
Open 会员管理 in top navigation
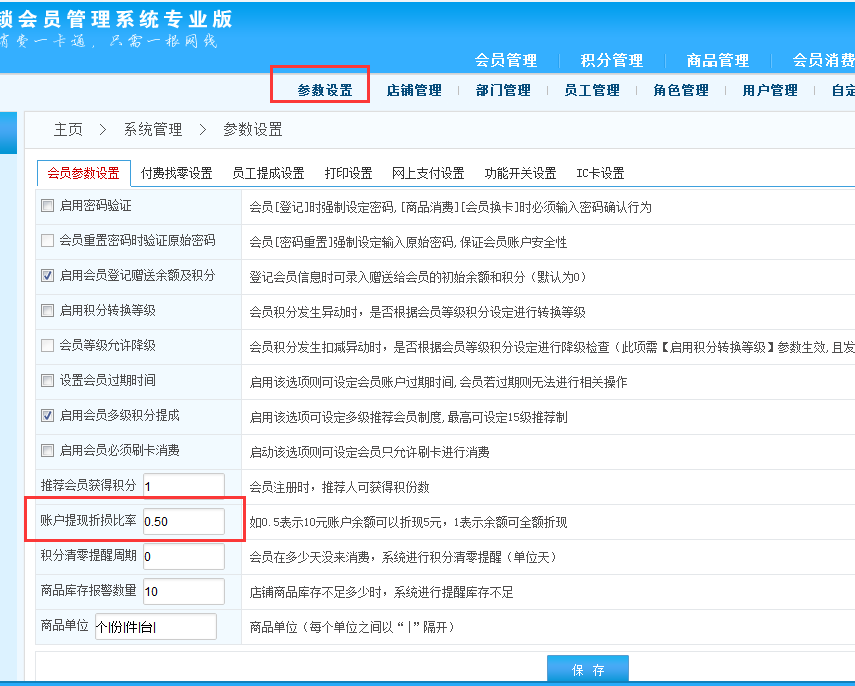505,60
